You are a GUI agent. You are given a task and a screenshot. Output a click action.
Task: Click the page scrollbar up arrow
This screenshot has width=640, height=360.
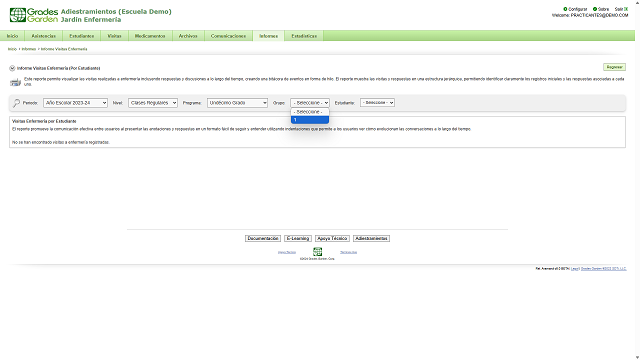pyautogui.click(x=637, y=2)
